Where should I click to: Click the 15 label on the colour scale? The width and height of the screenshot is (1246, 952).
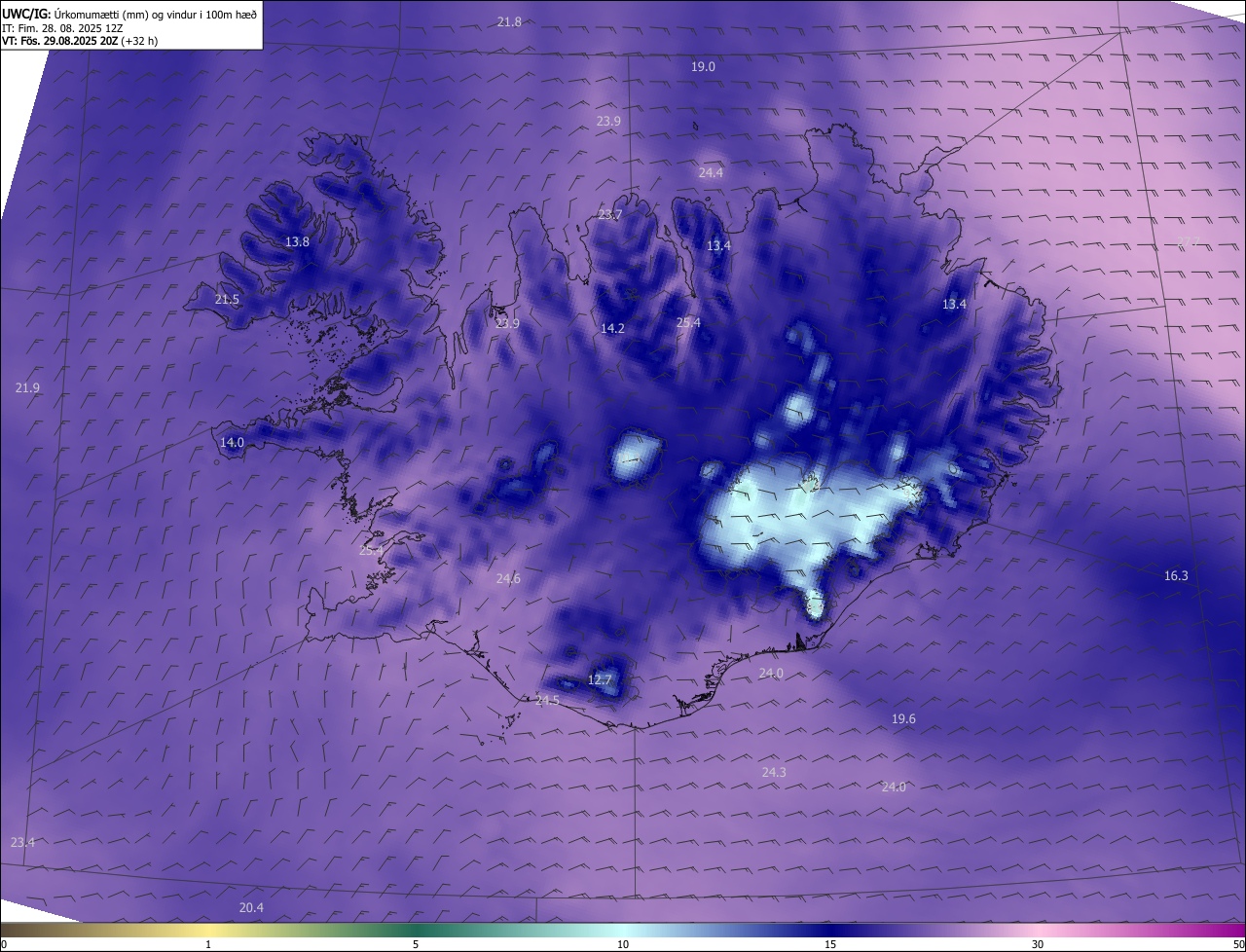coord(830,944)
